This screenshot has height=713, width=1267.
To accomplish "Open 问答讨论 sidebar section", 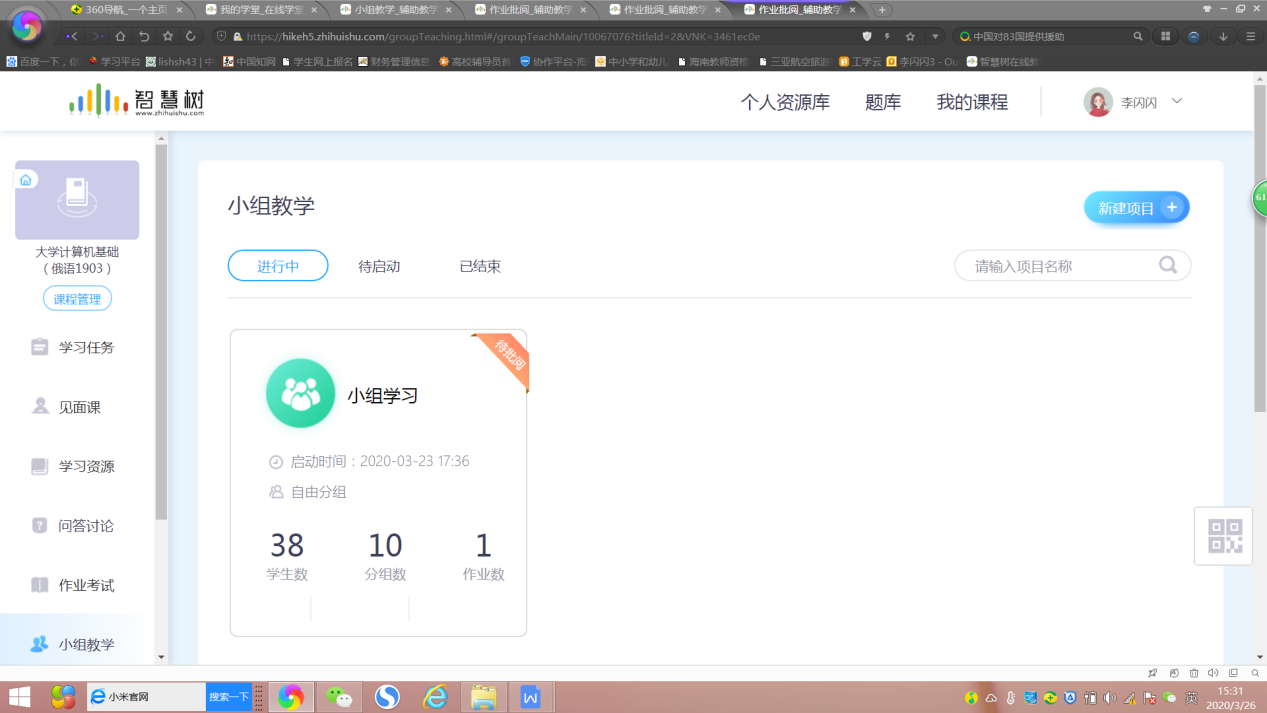I will [x=86, y=526].
